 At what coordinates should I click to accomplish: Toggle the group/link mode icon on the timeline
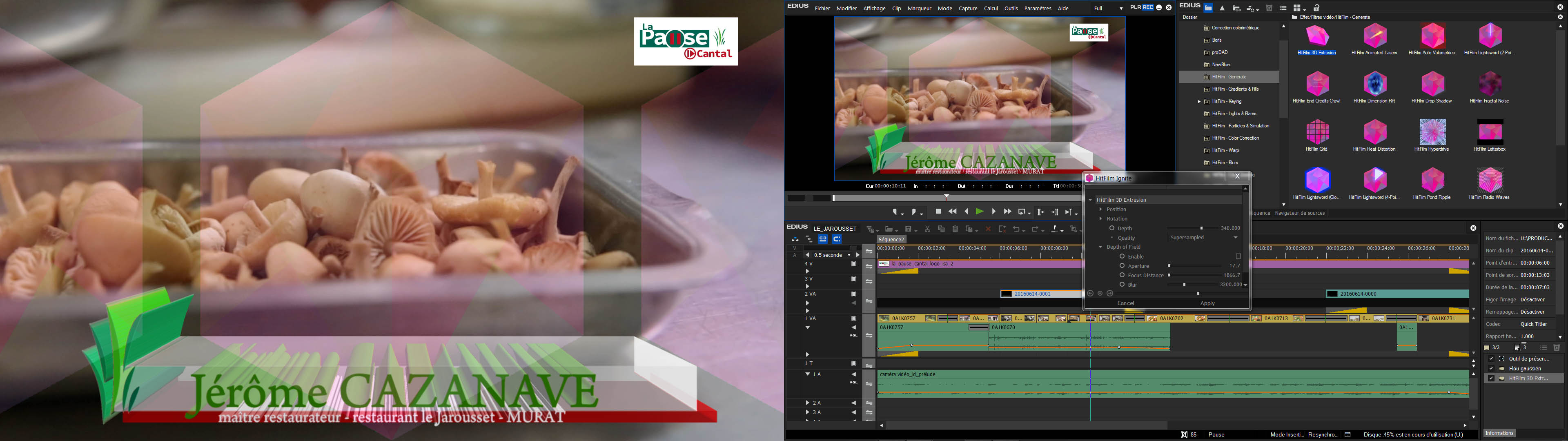[823, 239]
